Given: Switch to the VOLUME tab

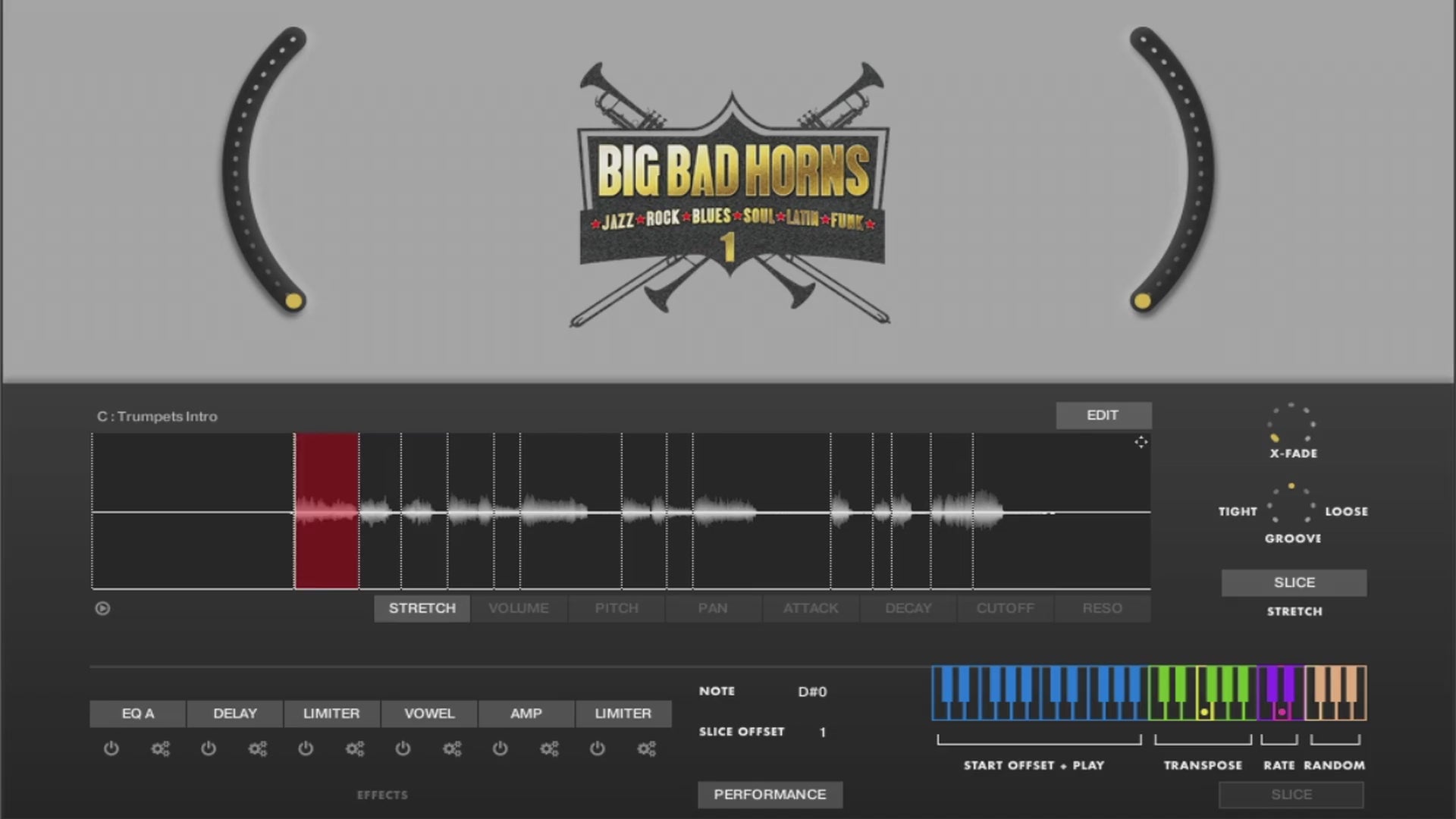Looking at the screenshot, I should [x=519, y=608].
